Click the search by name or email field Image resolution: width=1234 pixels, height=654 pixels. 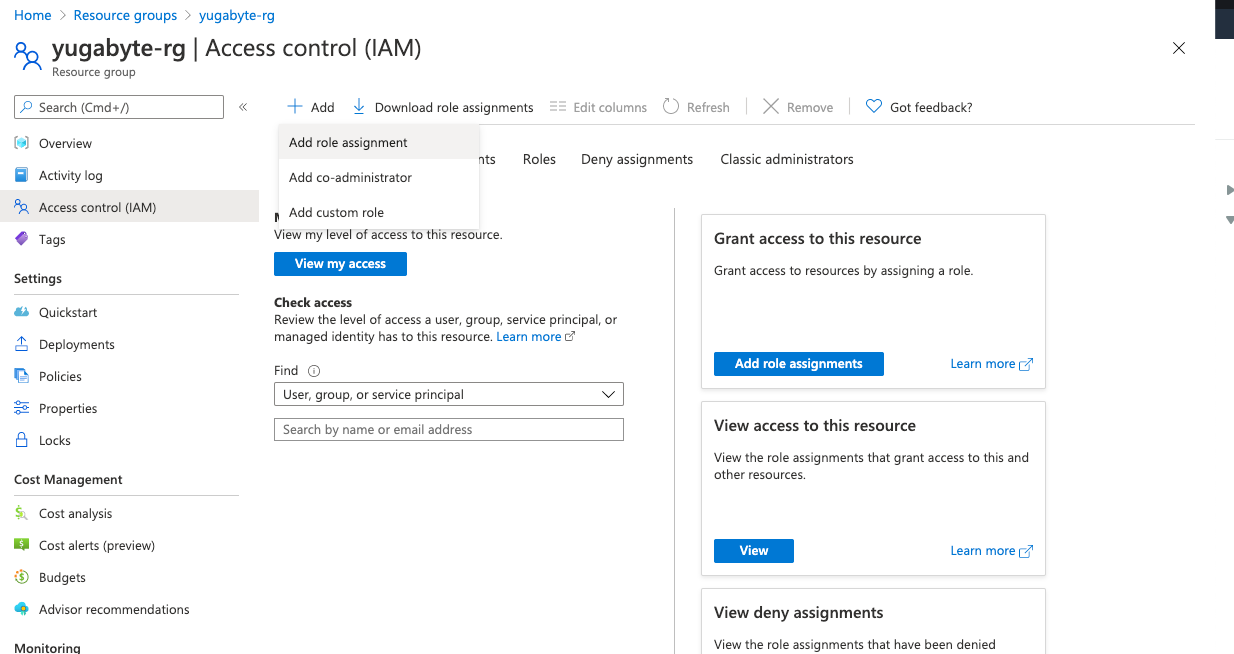(448, 429)
